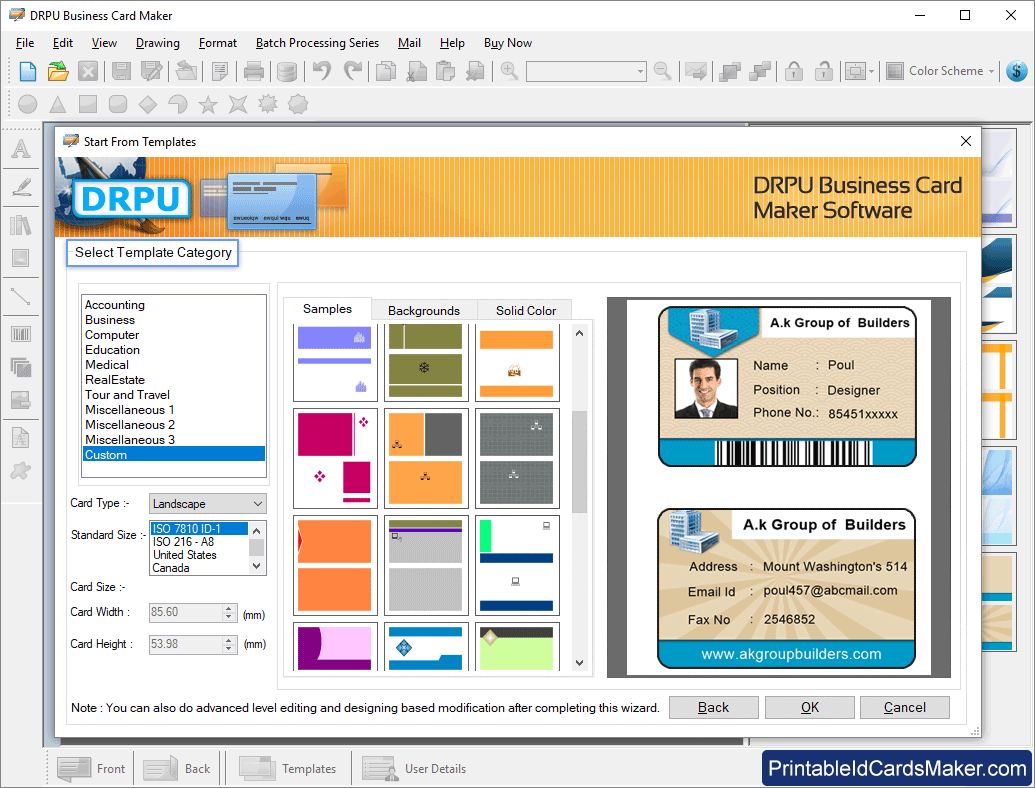Click the Card Height input field
The width and height of the screenshot is (1035, 788).
pyautogui.click(x=186, y=644)
